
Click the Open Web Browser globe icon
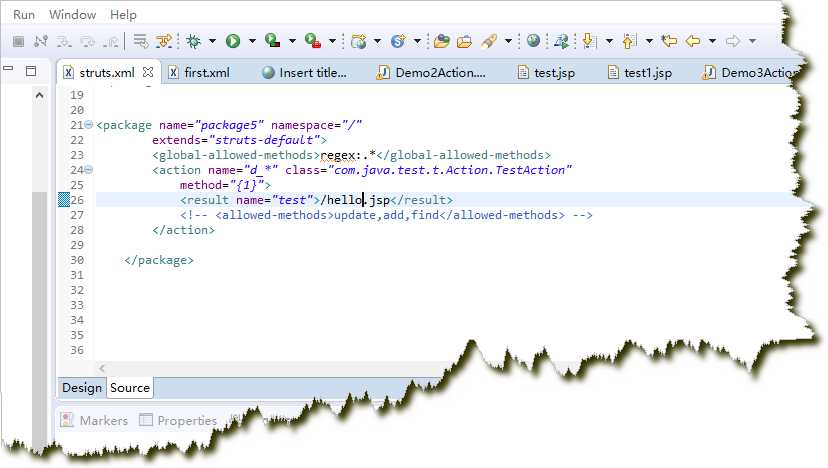pyautogui.click(x=533, y=40)
